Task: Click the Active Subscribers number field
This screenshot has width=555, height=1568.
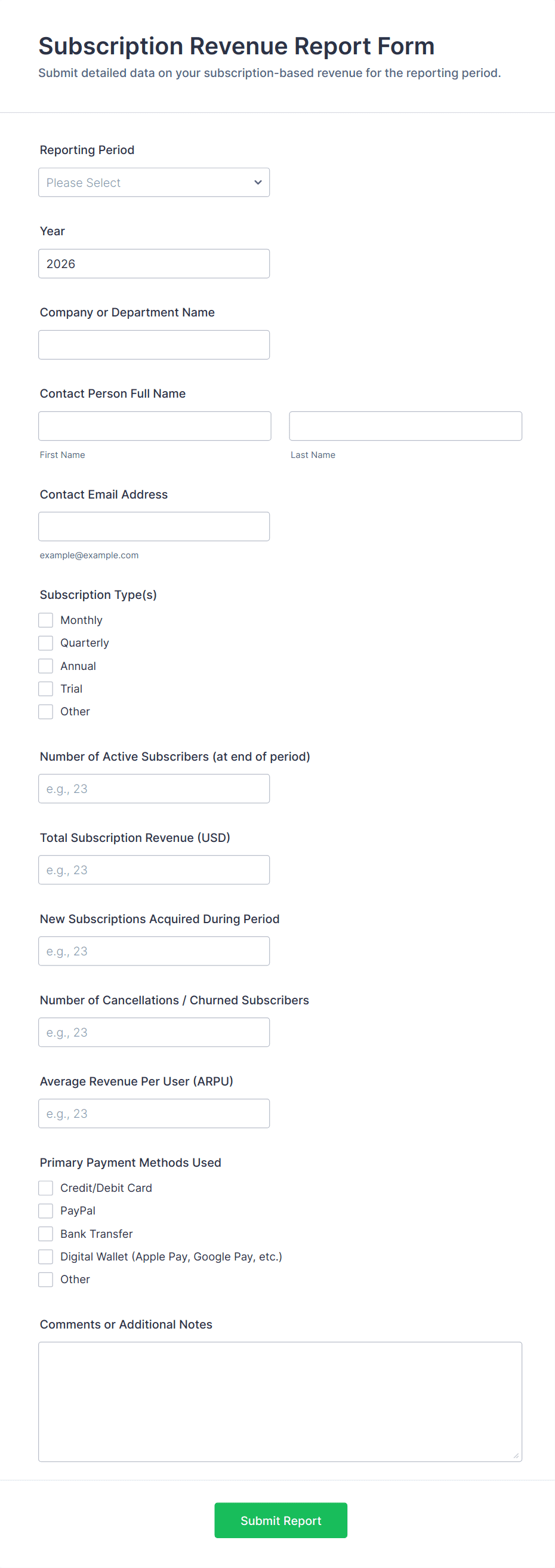Action: click(153, 789)
